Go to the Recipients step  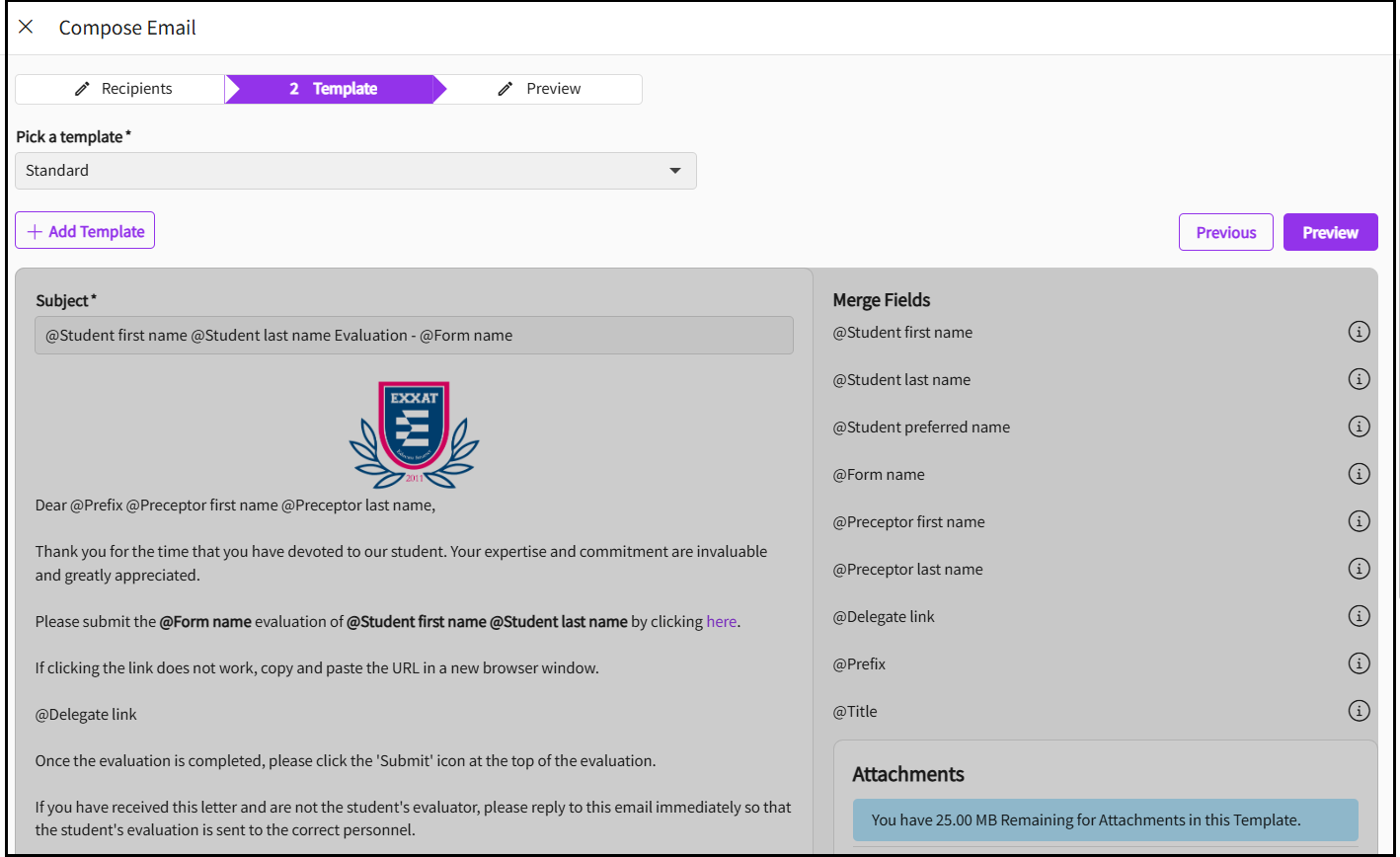click(121, 89)
